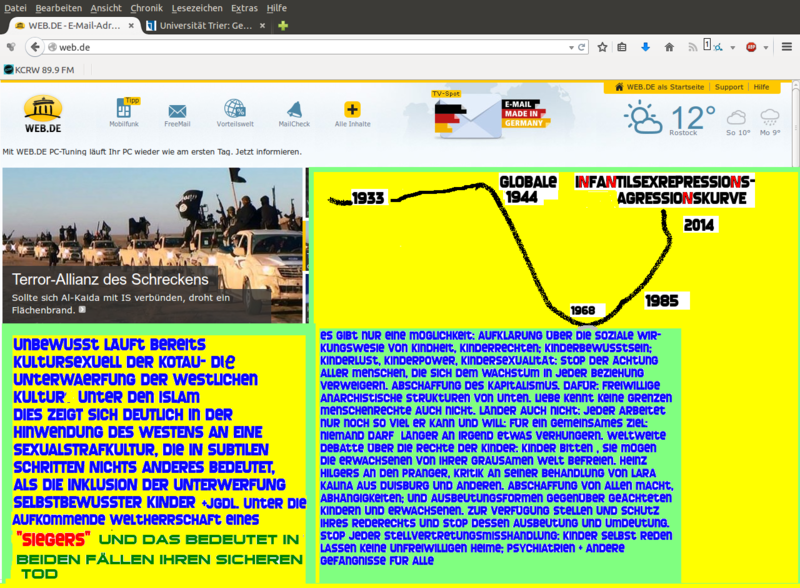Go to the browser home page icon
Image resolution: width=800 pixels, height=588 pixels.
[669, 46]
